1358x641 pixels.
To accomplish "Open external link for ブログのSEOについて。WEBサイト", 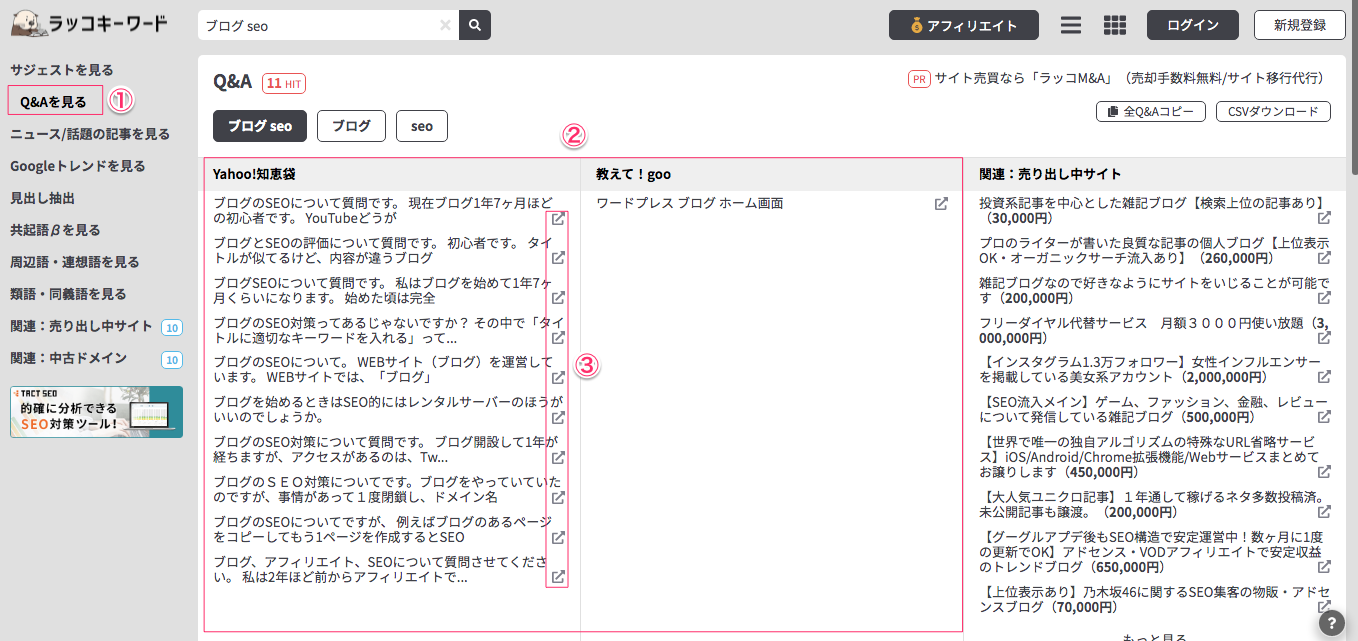I will [x=559, y=378].
